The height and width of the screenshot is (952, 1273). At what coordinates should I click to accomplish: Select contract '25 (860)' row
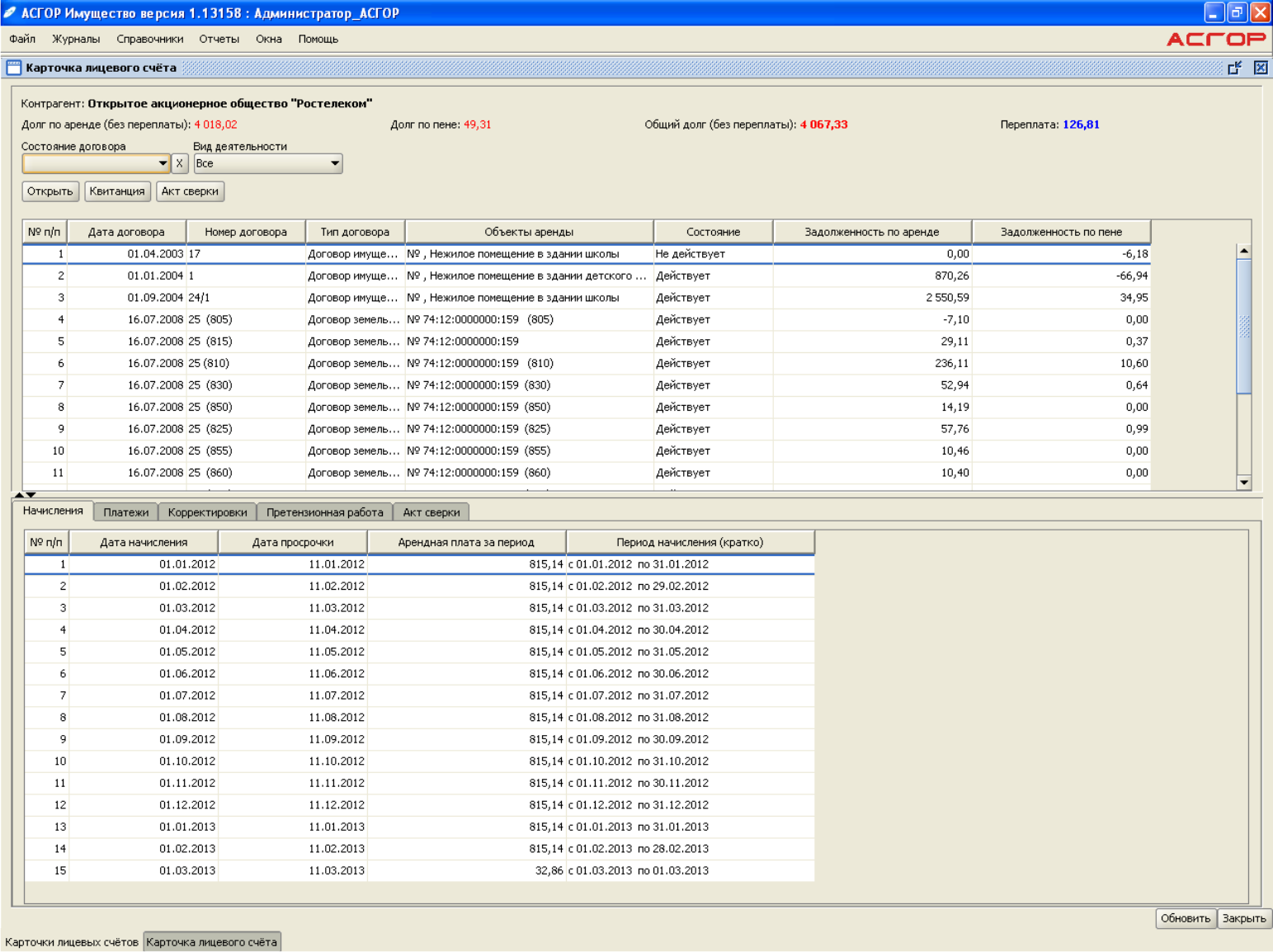[x=587, y=473]
